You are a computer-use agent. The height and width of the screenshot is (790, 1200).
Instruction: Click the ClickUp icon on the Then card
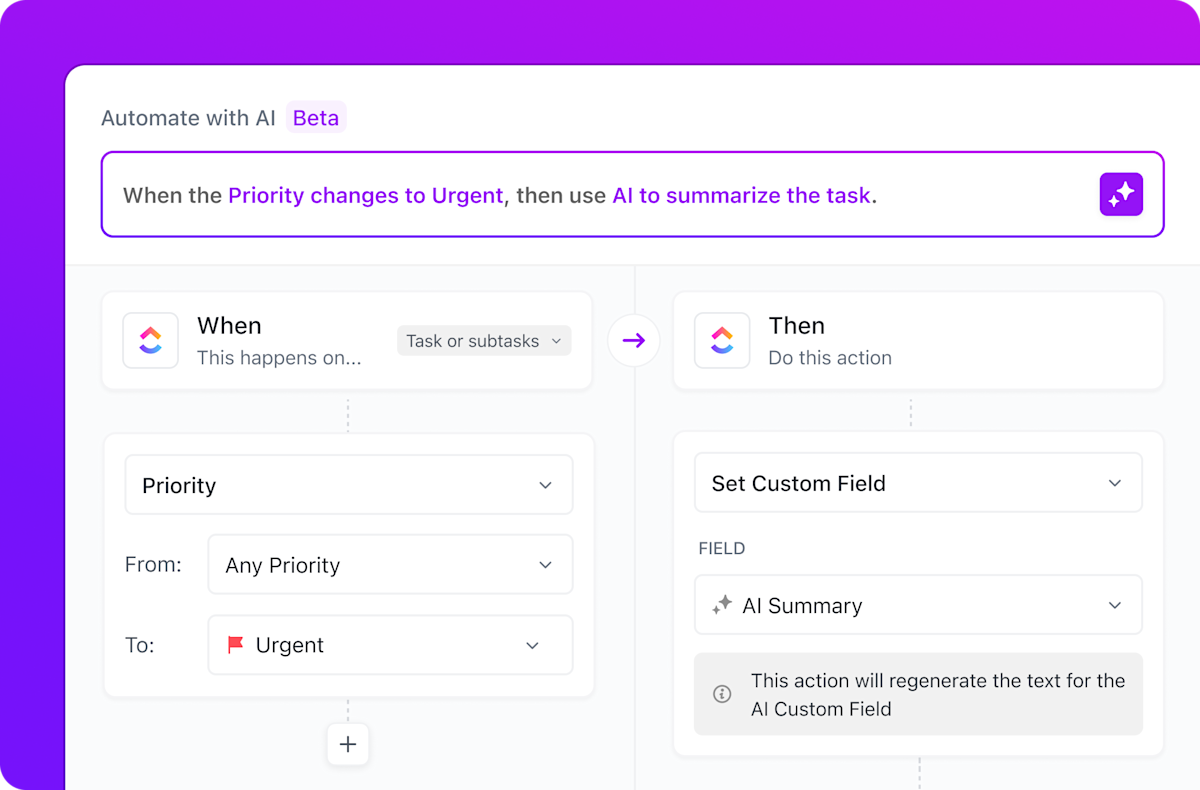(723, 340)
